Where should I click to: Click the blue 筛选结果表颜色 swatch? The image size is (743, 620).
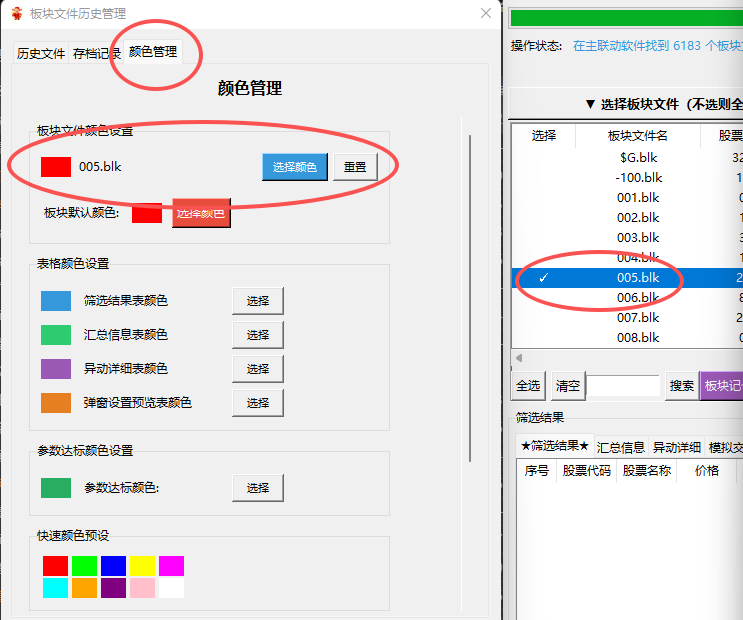pos(56,301)
